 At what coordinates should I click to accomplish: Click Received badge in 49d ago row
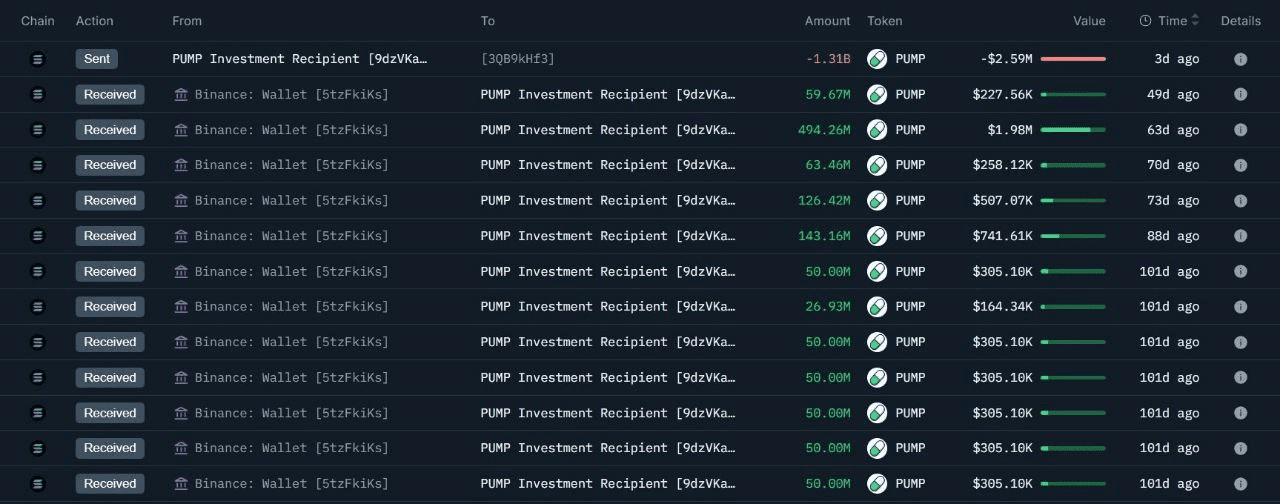coord(110,94)
